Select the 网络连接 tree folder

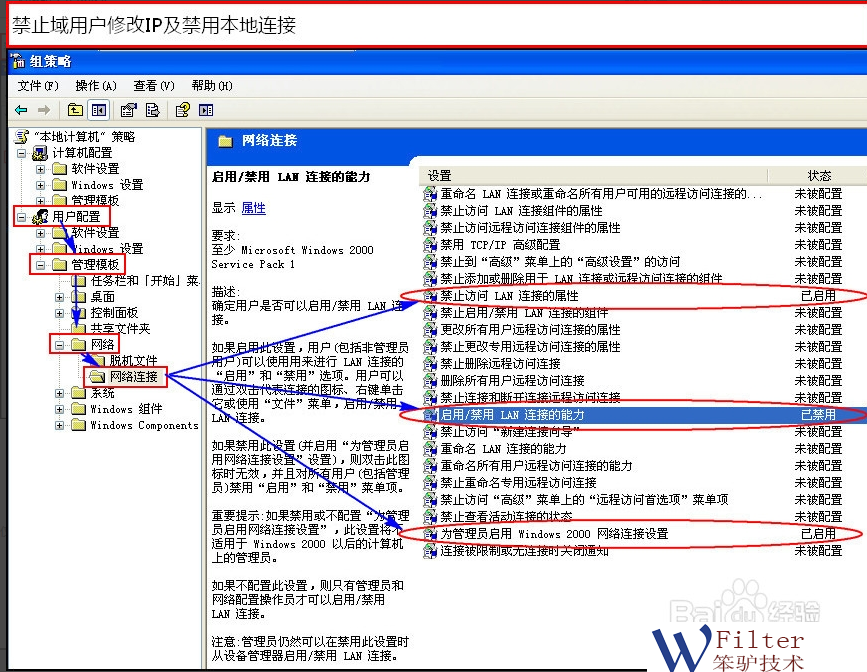(x=133, y=377)
